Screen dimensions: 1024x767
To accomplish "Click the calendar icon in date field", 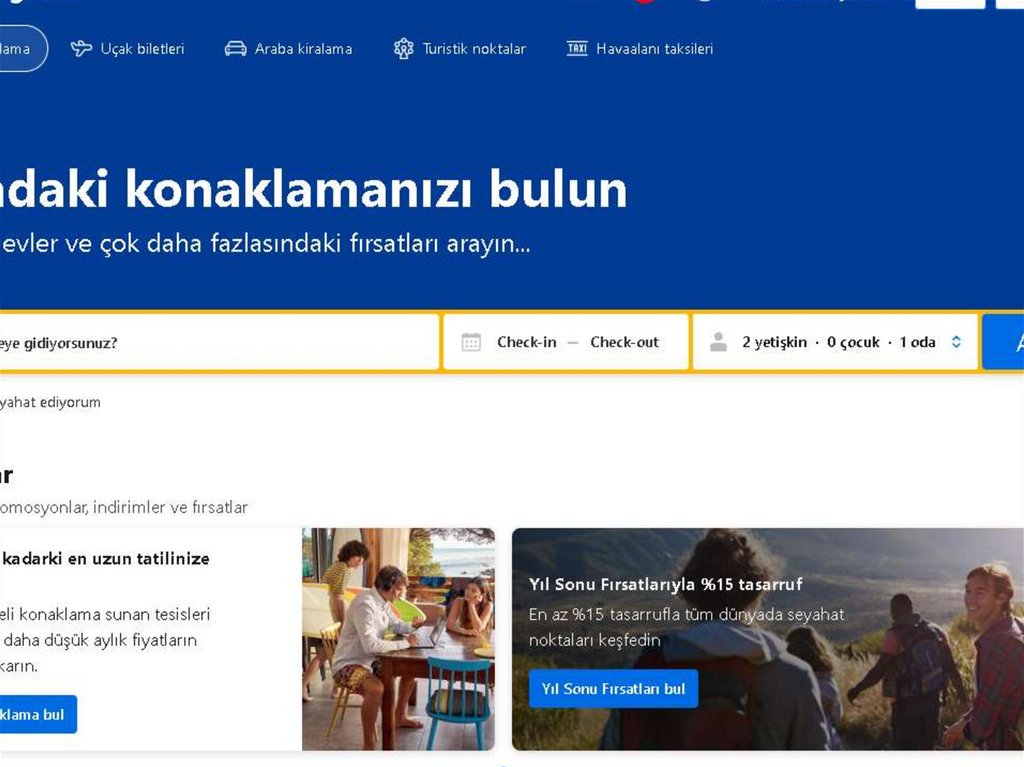I will click(x=471, y=342).
